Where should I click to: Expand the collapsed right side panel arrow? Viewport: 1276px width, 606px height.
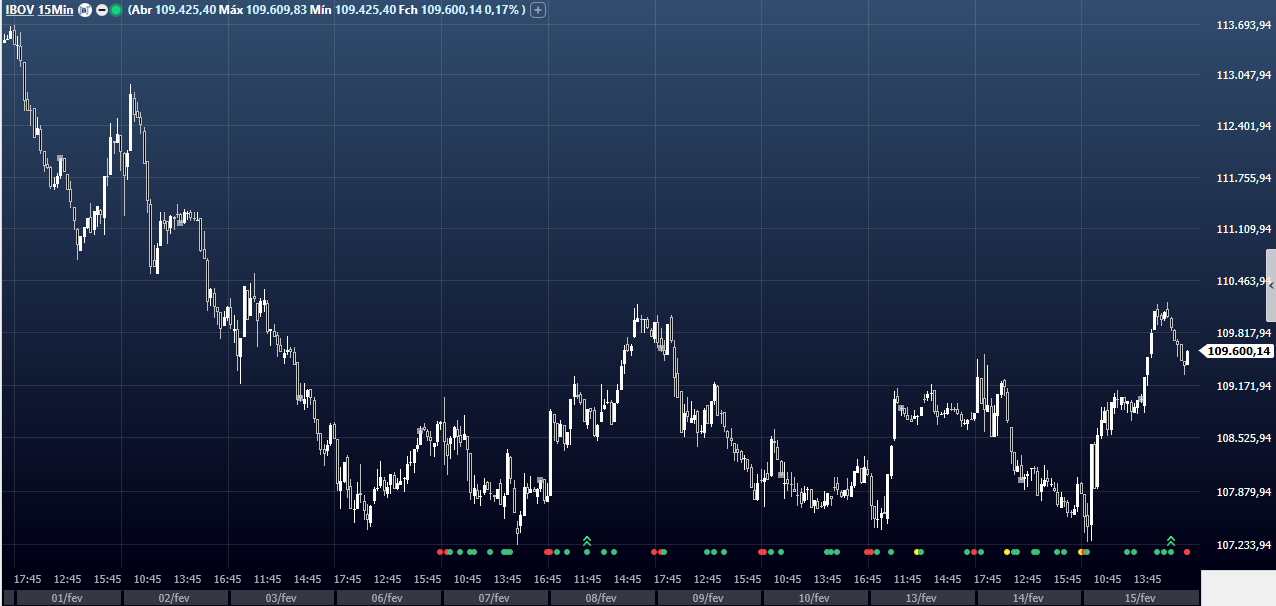pyautogui.click(x=1271, y=286)
